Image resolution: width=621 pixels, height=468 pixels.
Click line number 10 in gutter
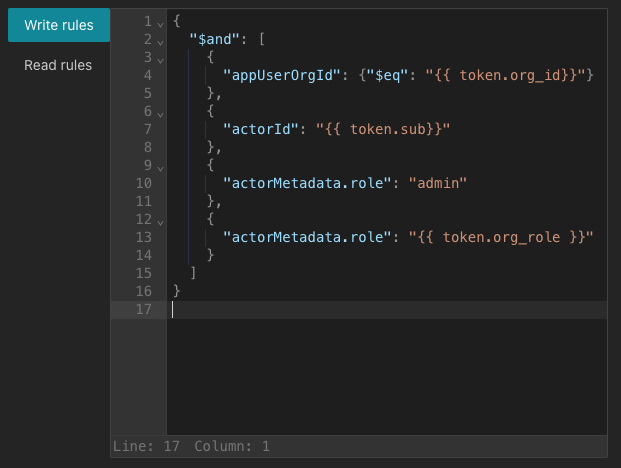point(144,183)
